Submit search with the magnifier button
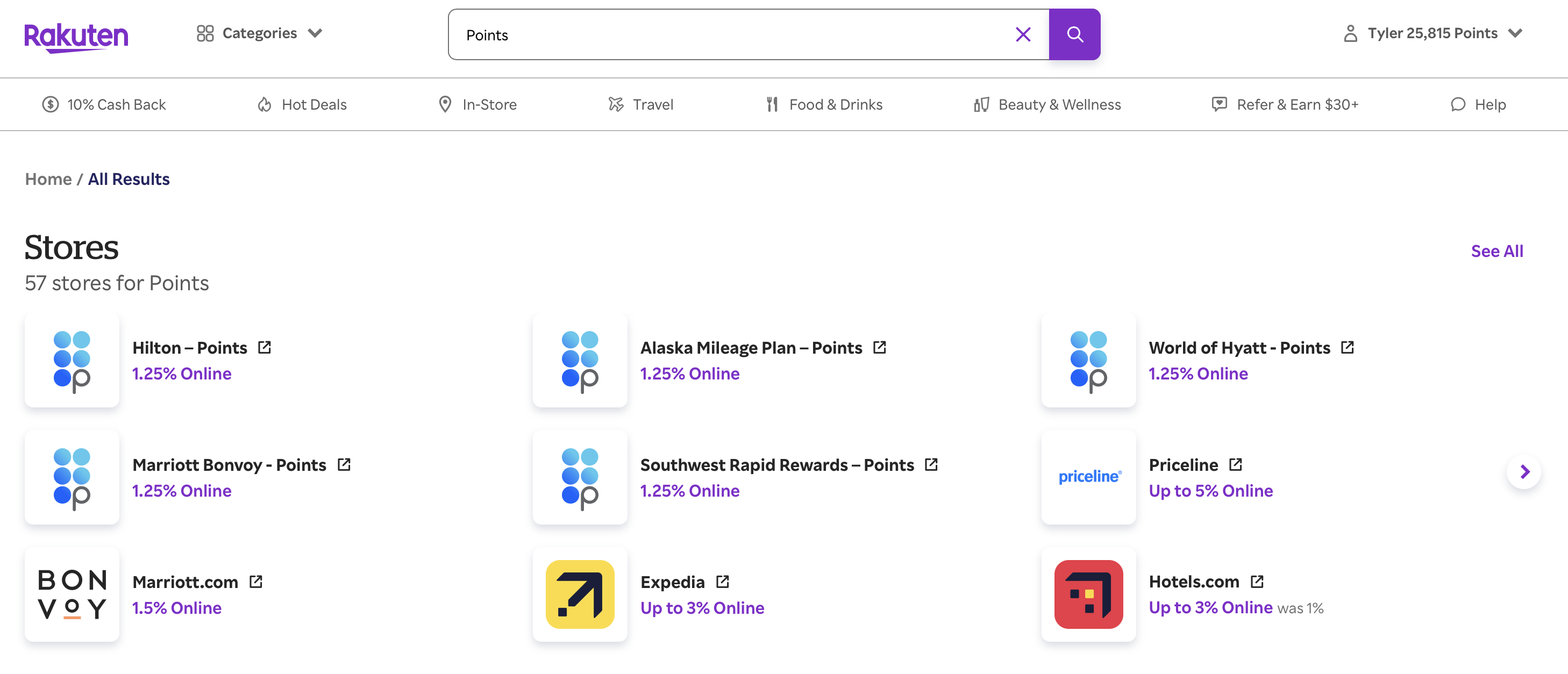The height and width of the screenshot is (674, 1568). [x=1074, y=35]
